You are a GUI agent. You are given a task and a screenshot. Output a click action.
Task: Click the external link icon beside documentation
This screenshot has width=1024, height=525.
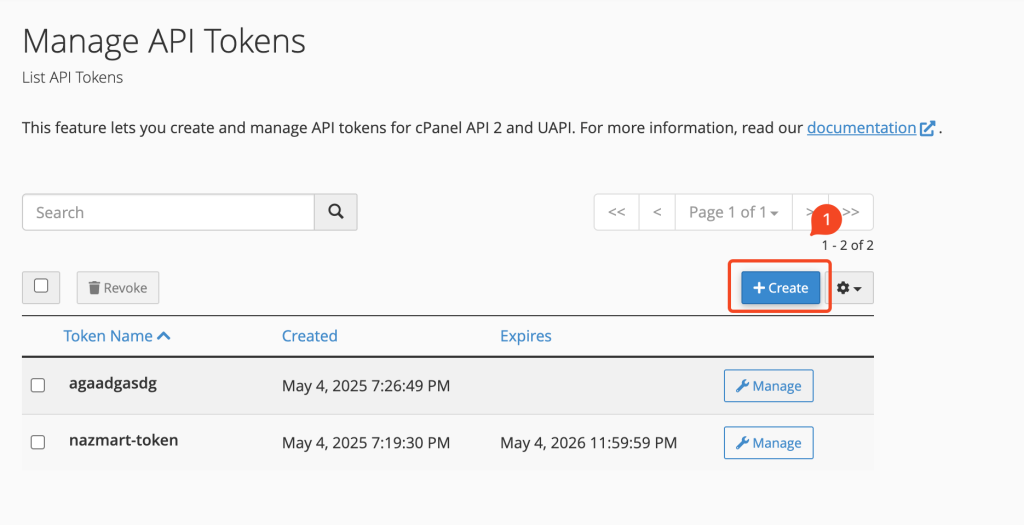(x=927, y=128)
